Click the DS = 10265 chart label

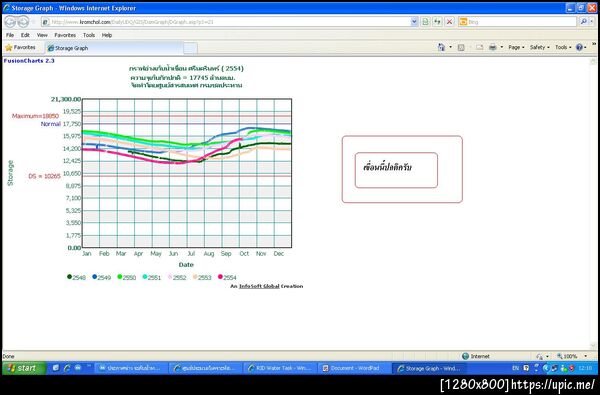(x=44, y=176)
